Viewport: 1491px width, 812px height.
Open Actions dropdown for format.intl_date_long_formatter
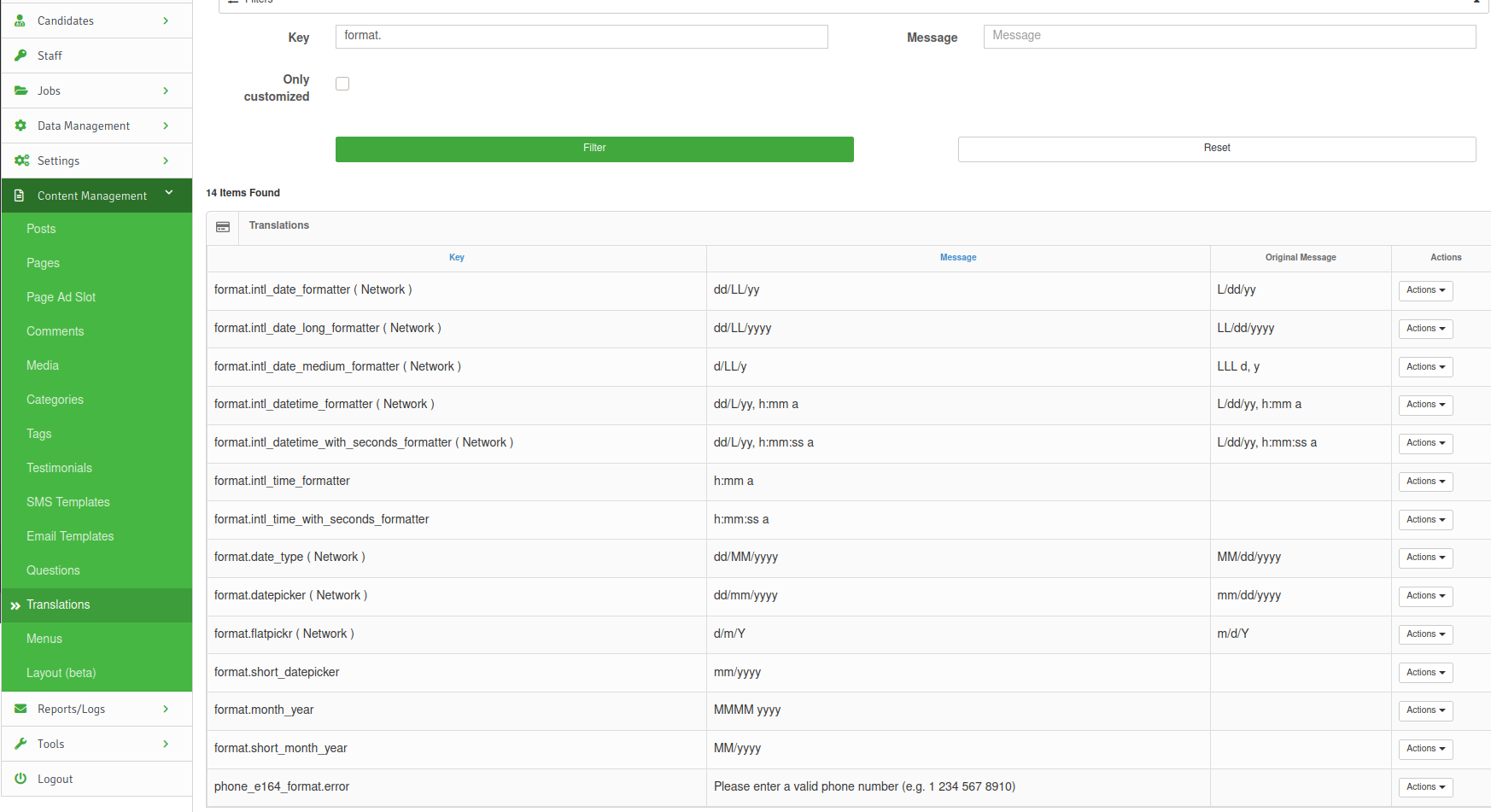(x=1425, y=329)
